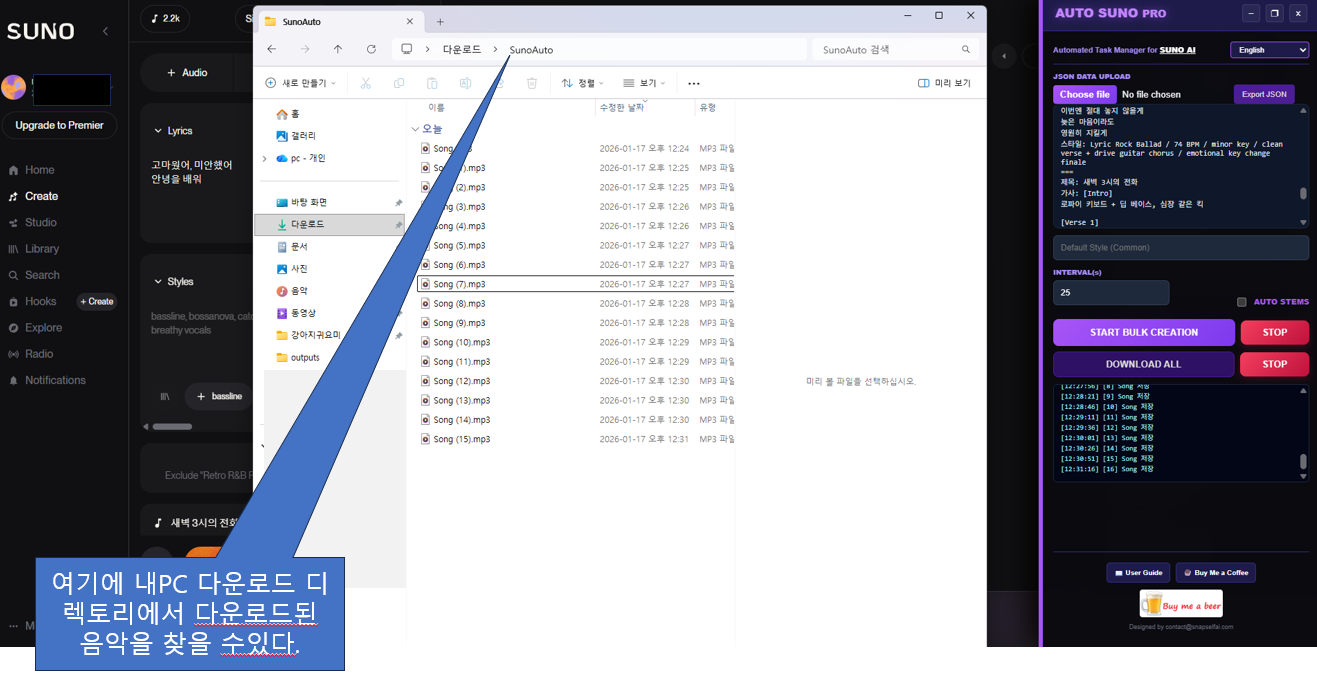Image resolution: width=1317 pixels, height=673 pixels.
Task: Open the 새로 만들기 dropdown
Action: [x=301, y=83]
